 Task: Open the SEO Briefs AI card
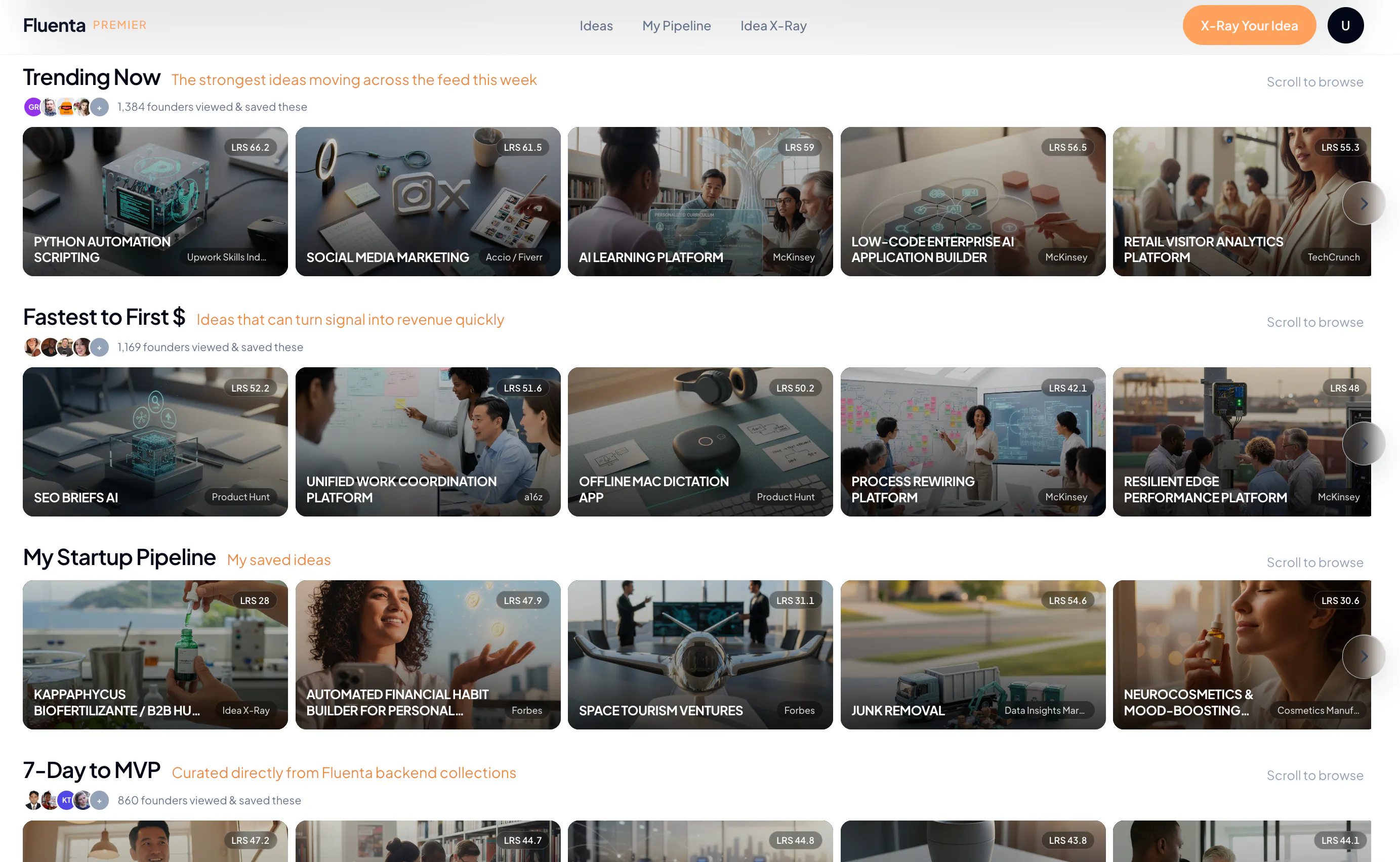pos(155,442)
